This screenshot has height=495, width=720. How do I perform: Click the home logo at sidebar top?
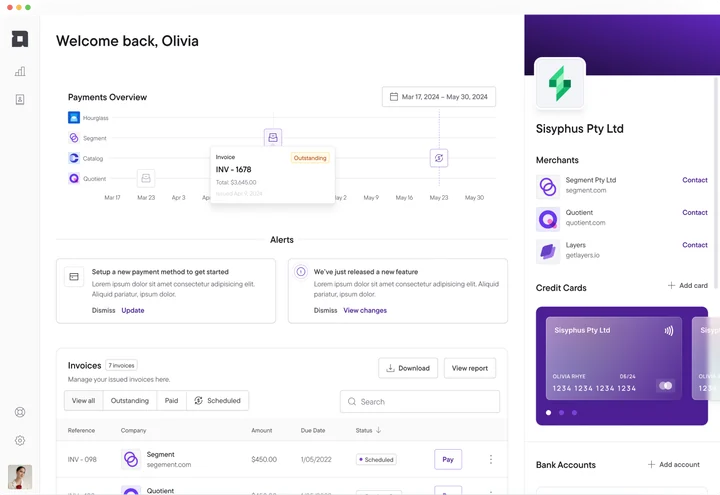coord(20,39)
